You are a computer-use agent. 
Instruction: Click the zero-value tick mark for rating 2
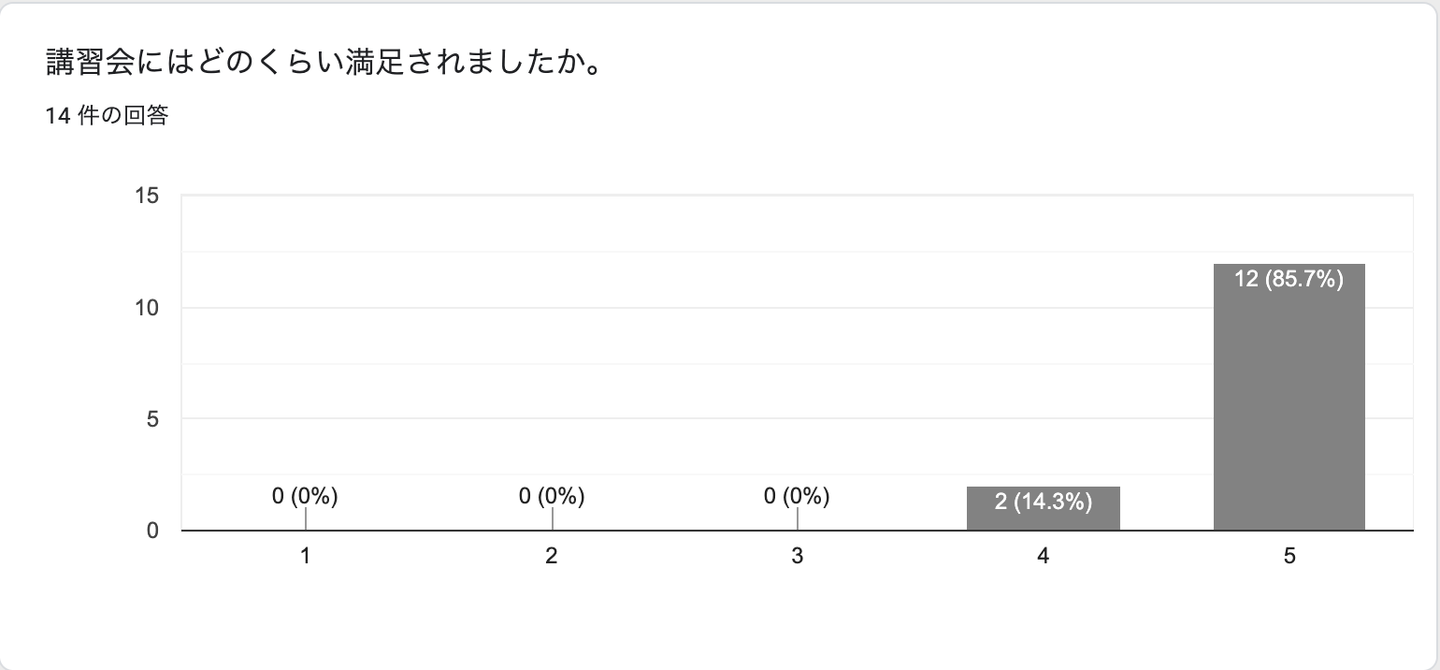pyautogui.click(x=552, y=519)
